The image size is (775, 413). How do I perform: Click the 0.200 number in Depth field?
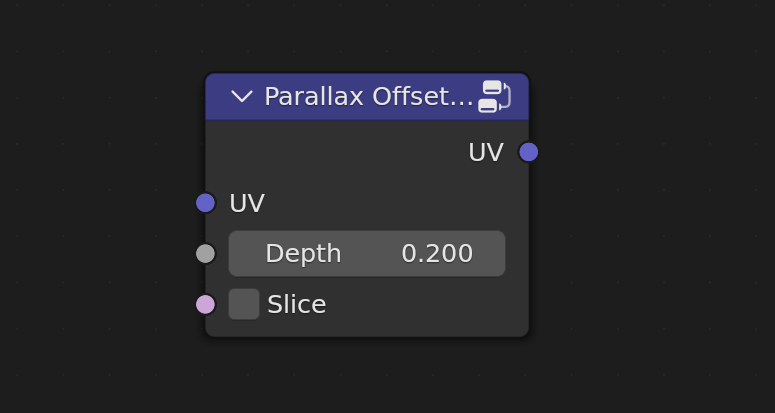coord(437,253)
